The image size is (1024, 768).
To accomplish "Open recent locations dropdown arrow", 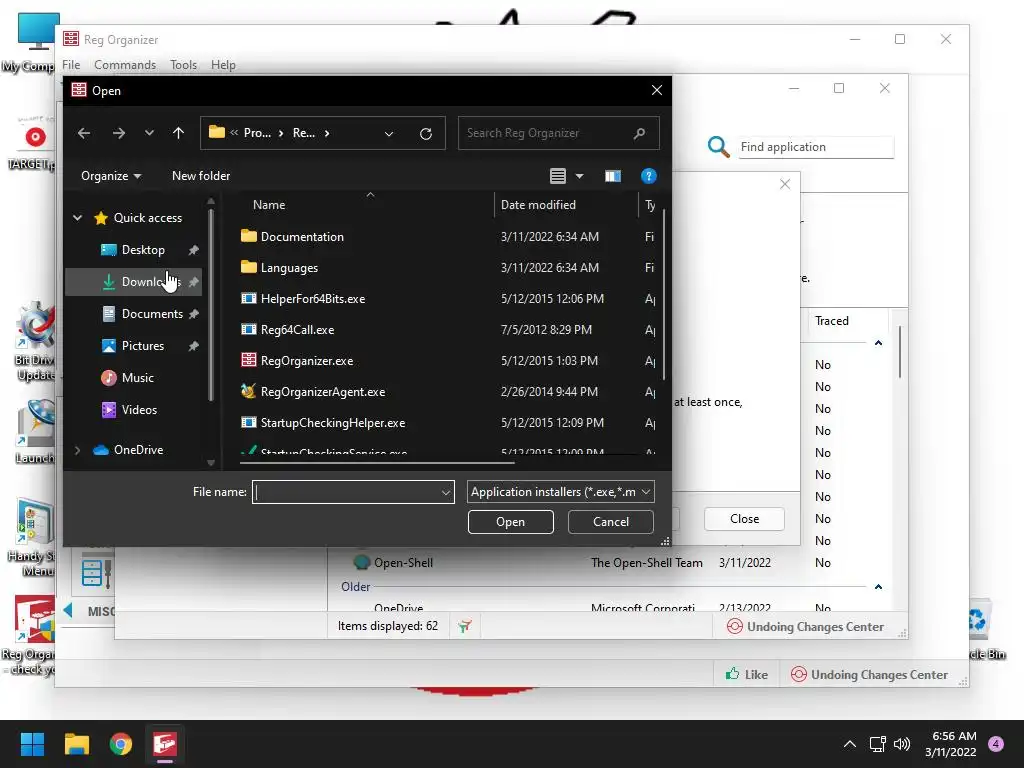I will click(149, 133).
